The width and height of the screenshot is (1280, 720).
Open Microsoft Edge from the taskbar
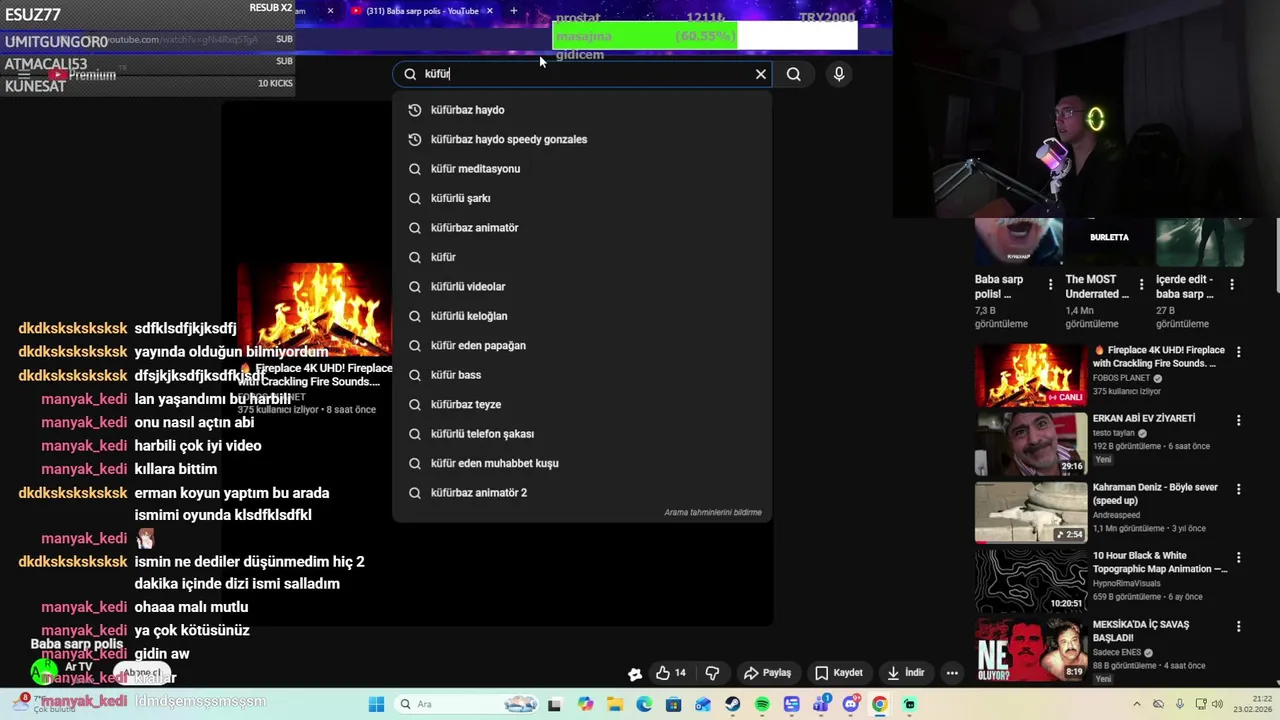pyautogui.click(x=644, y=704)
